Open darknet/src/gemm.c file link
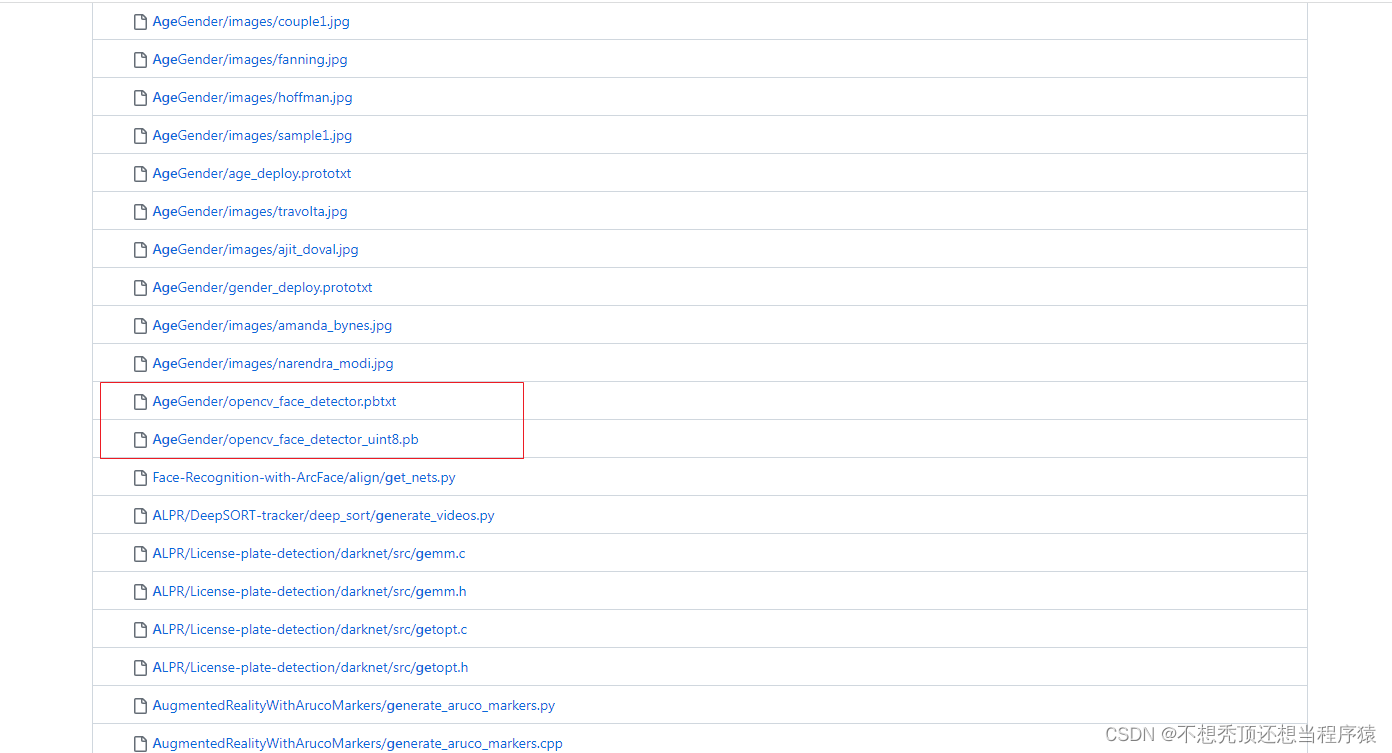 [x=309, y=553]
